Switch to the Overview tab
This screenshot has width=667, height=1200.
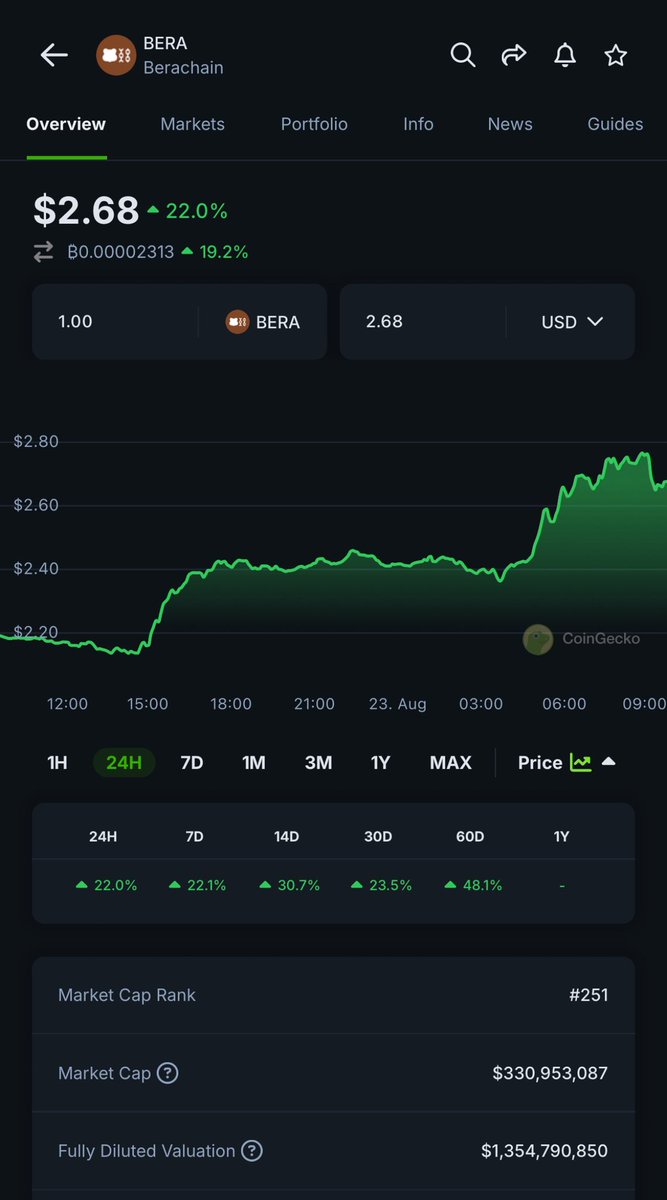(x=66, y=124)
